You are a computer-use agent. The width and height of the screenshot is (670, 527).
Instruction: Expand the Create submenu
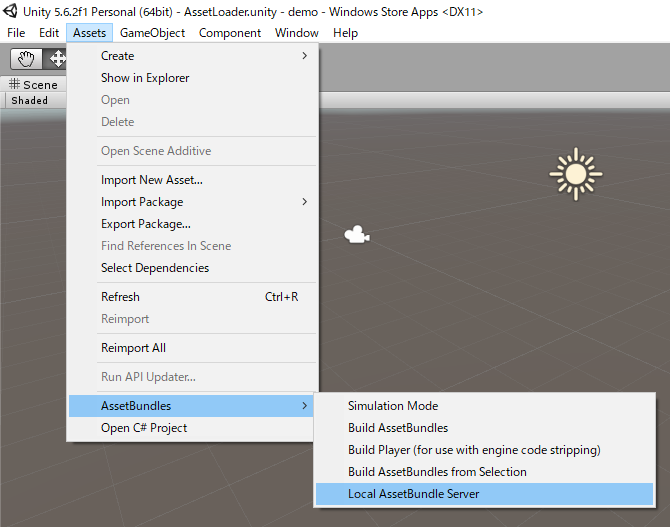(x=192, y=56)
